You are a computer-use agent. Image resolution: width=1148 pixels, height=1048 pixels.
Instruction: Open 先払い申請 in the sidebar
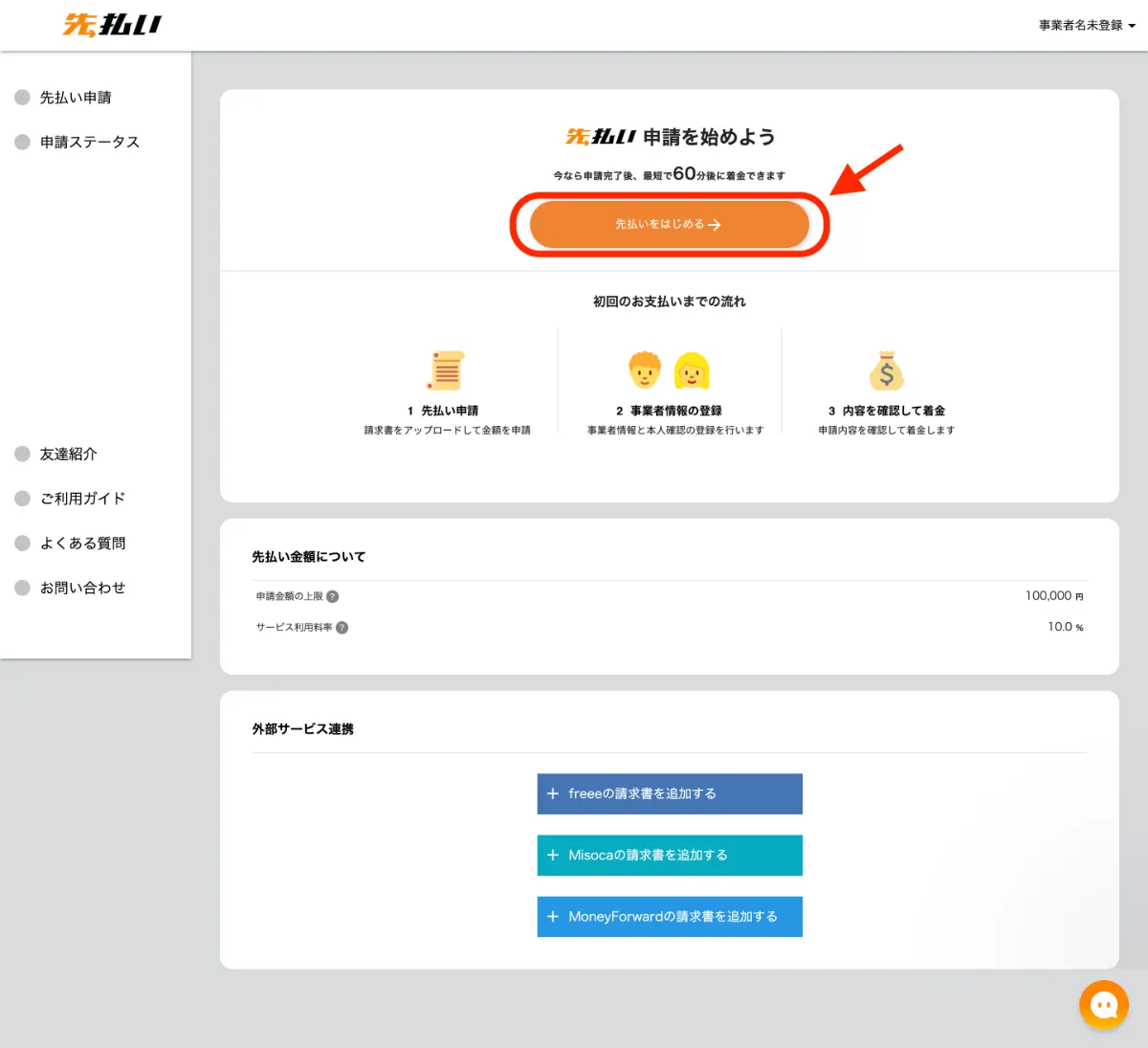[76, 98]
